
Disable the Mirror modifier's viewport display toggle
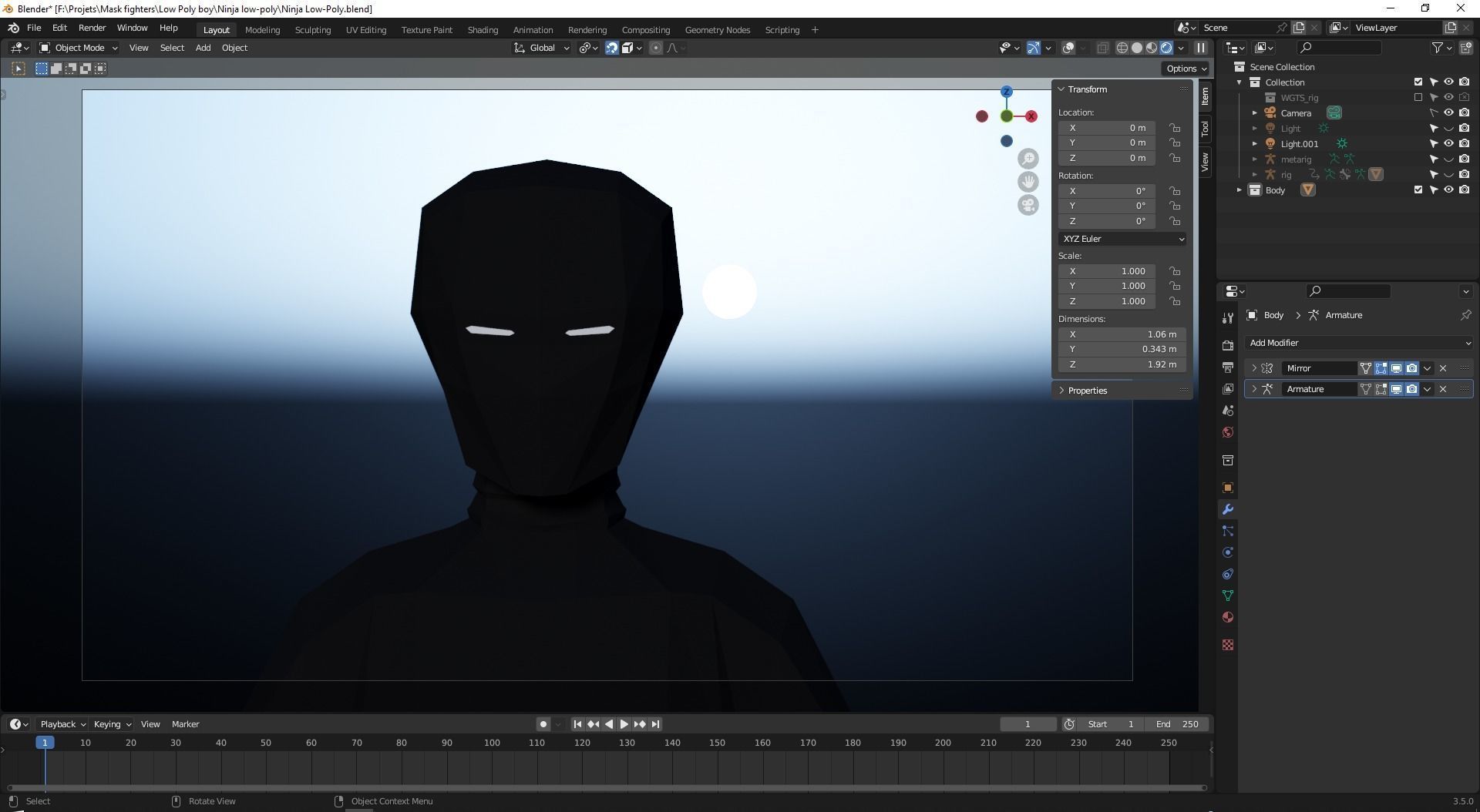[1395, 368]
